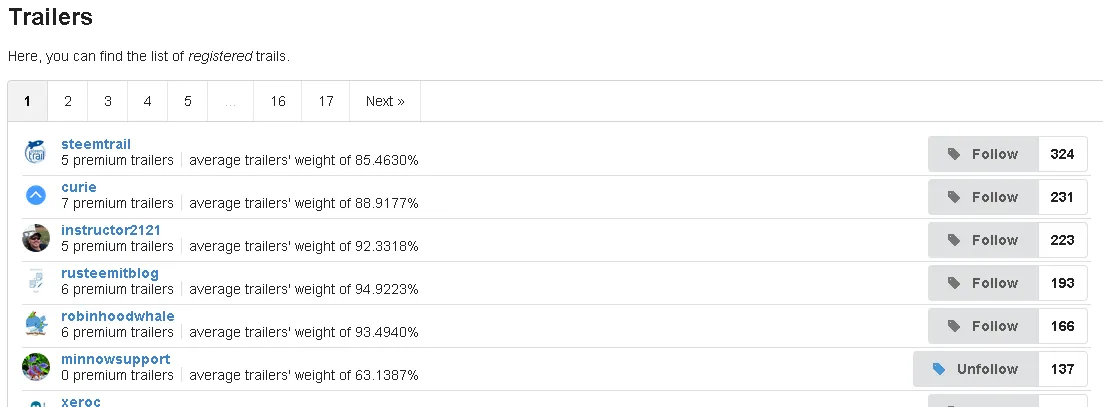Go to page 2 of trailers
This screenshot has height=407, width=1103.
point(68,101)
